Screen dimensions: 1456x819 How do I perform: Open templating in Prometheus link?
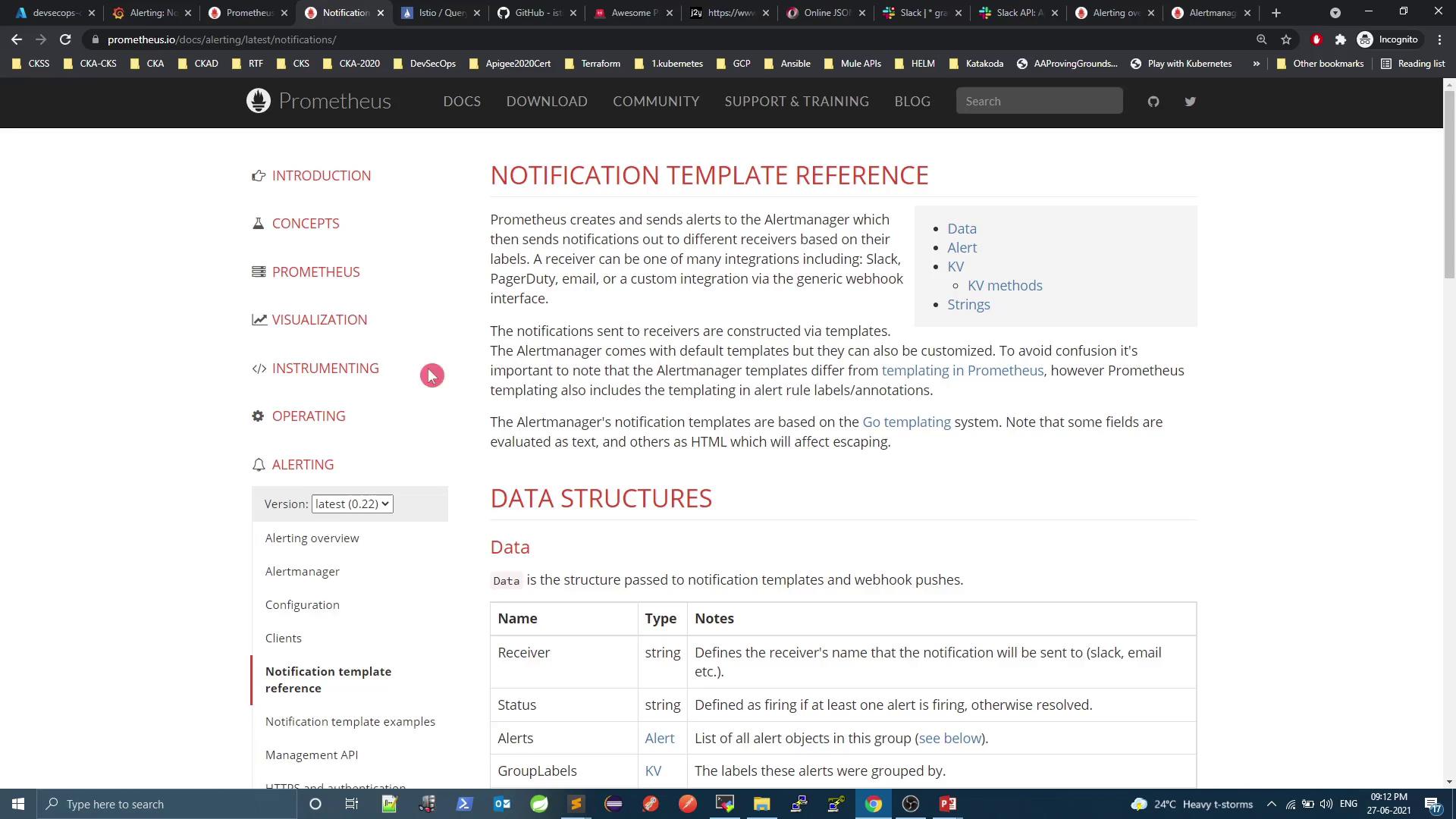[962, 371]
